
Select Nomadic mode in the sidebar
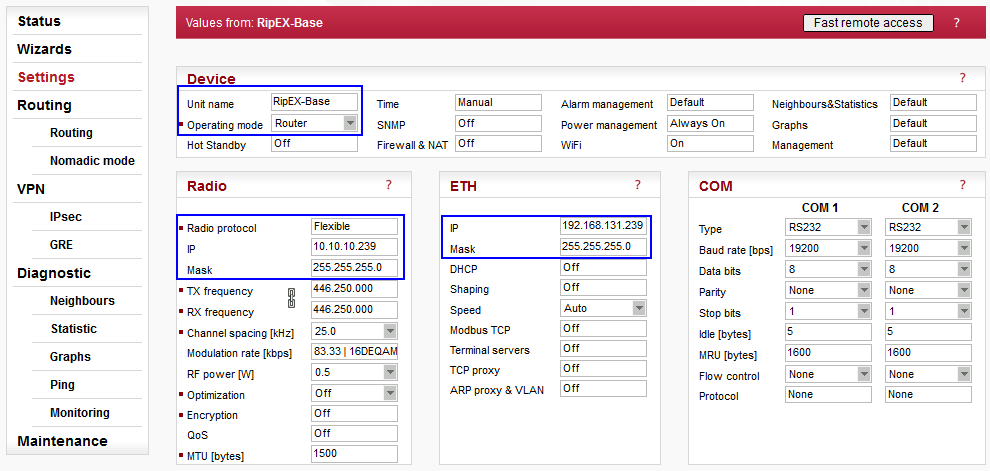92,161
